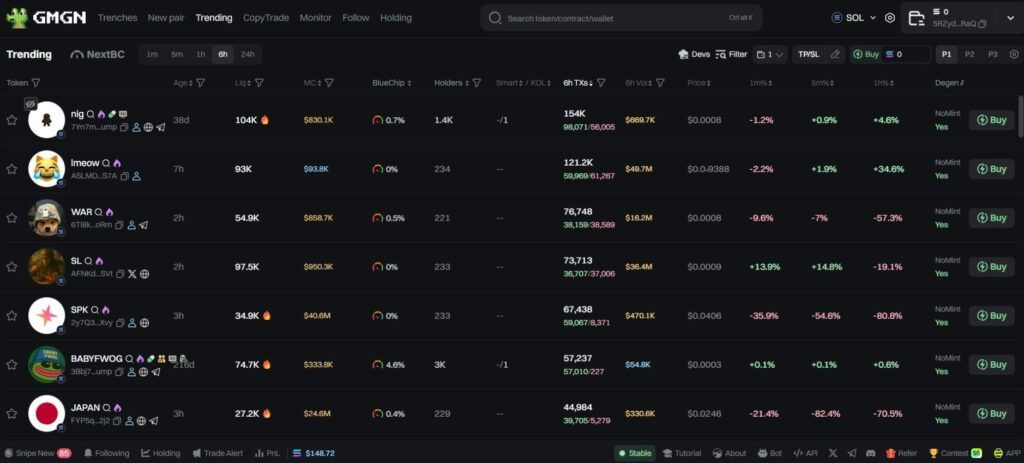Toggle hide icon on nig token
Image resolution: width=1024 pixels, height=463 pixels.
click(31, 103)
